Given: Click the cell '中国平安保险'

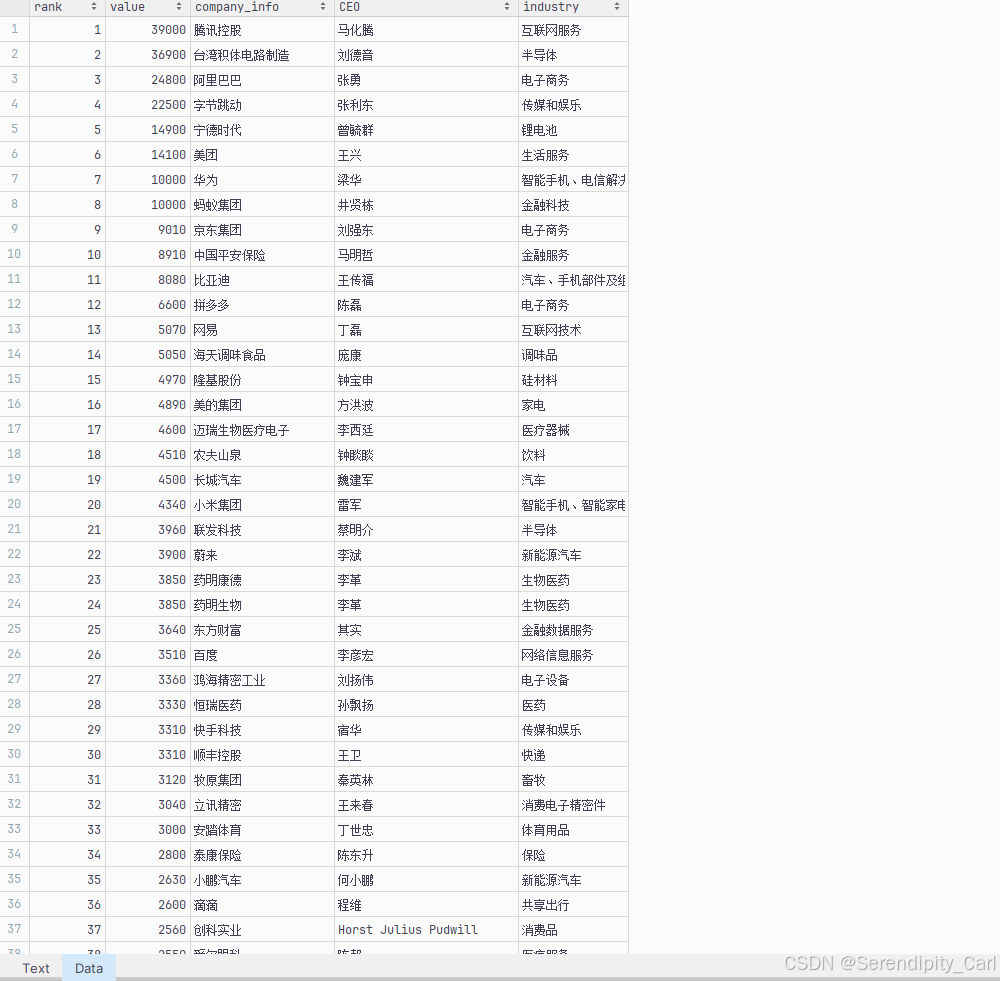Looking at the screenshot, I should (x=262, y=254).
